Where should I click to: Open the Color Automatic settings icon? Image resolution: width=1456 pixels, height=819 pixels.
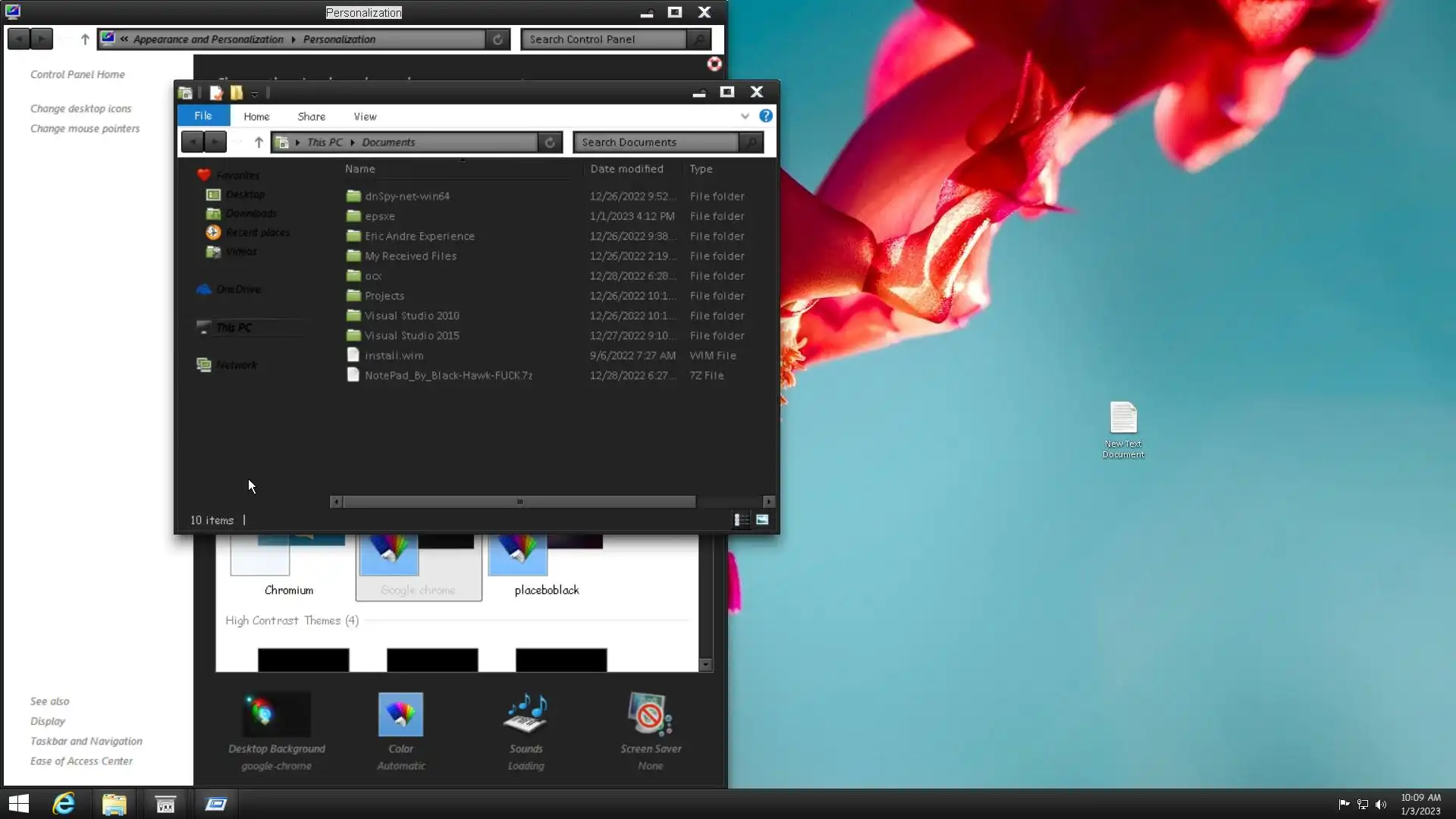[x=400, y=715]
